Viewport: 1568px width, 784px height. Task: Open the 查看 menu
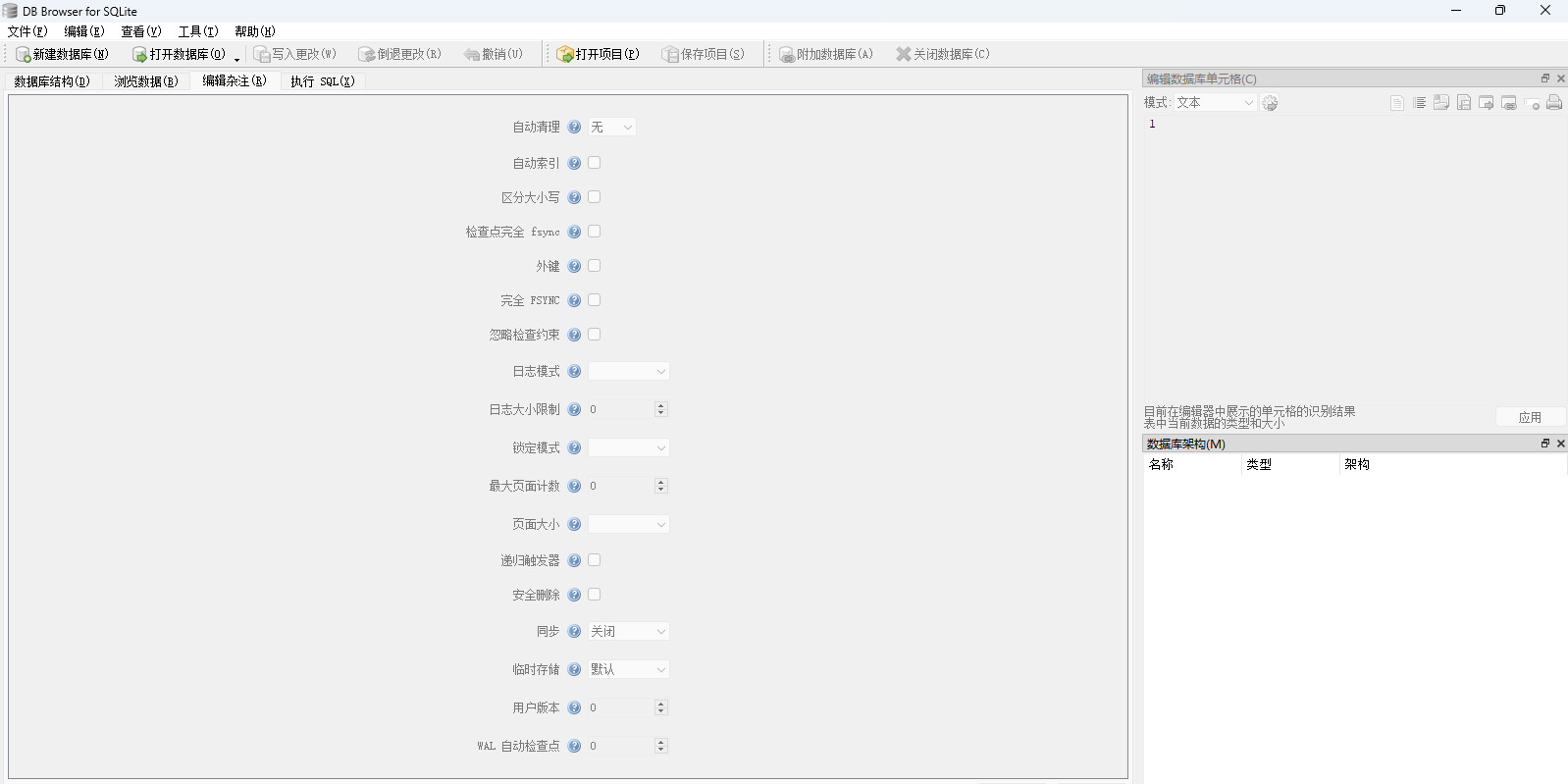[141, 31]
